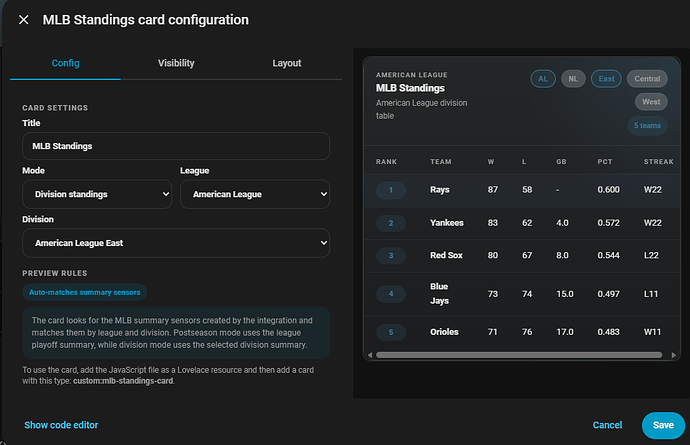Click the RANK column header

tap(386, 162)
